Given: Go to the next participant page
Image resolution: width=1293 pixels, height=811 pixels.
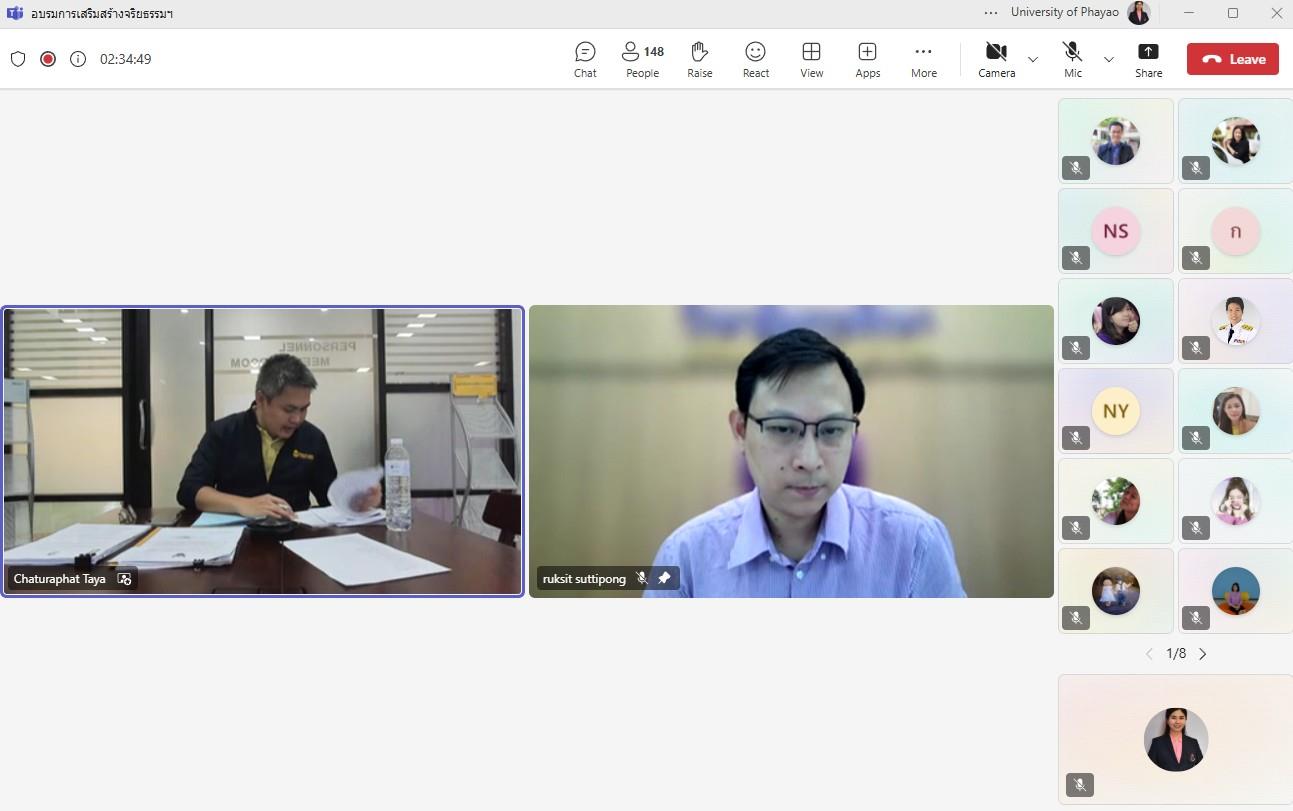Looking at the screenshot, I should (x=1203, y=654).
